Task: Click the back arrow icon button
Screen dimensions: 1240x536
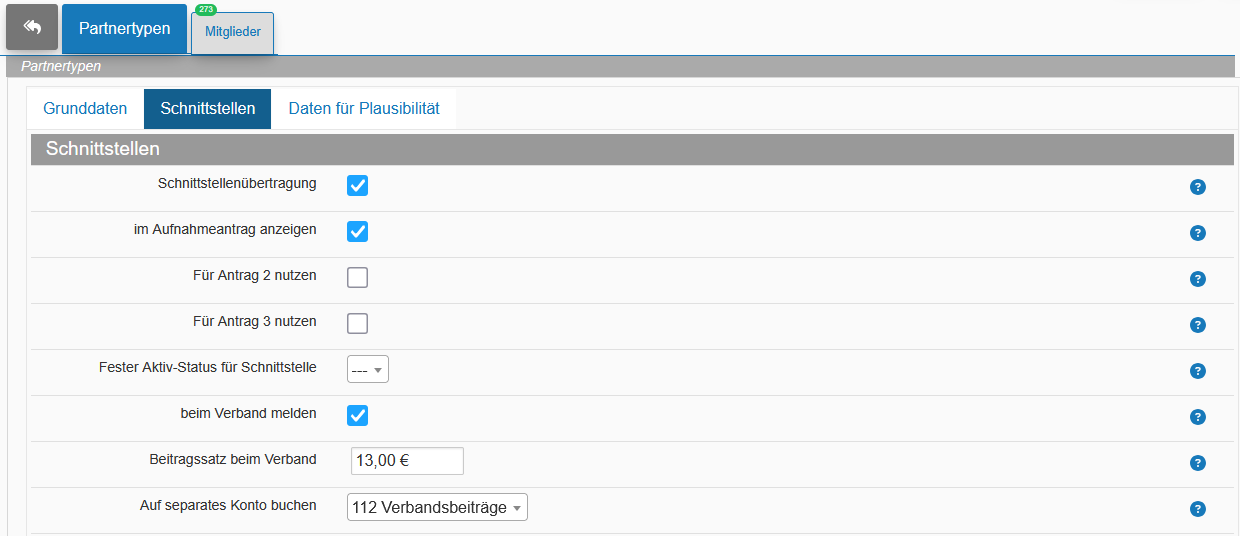Action: click(x=32, y=27)
